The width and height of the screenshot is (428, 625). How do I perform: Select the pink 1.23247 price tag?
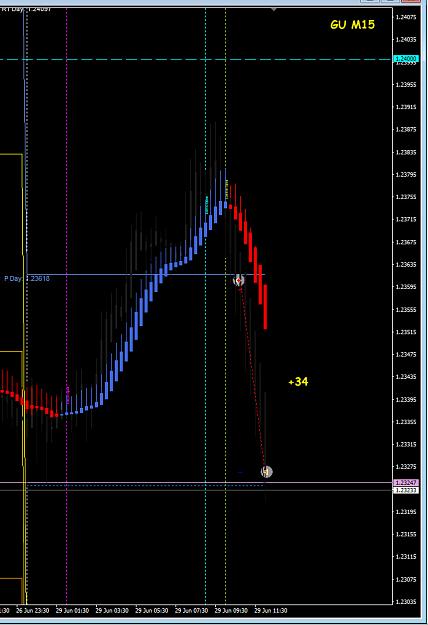pos(406,482)
